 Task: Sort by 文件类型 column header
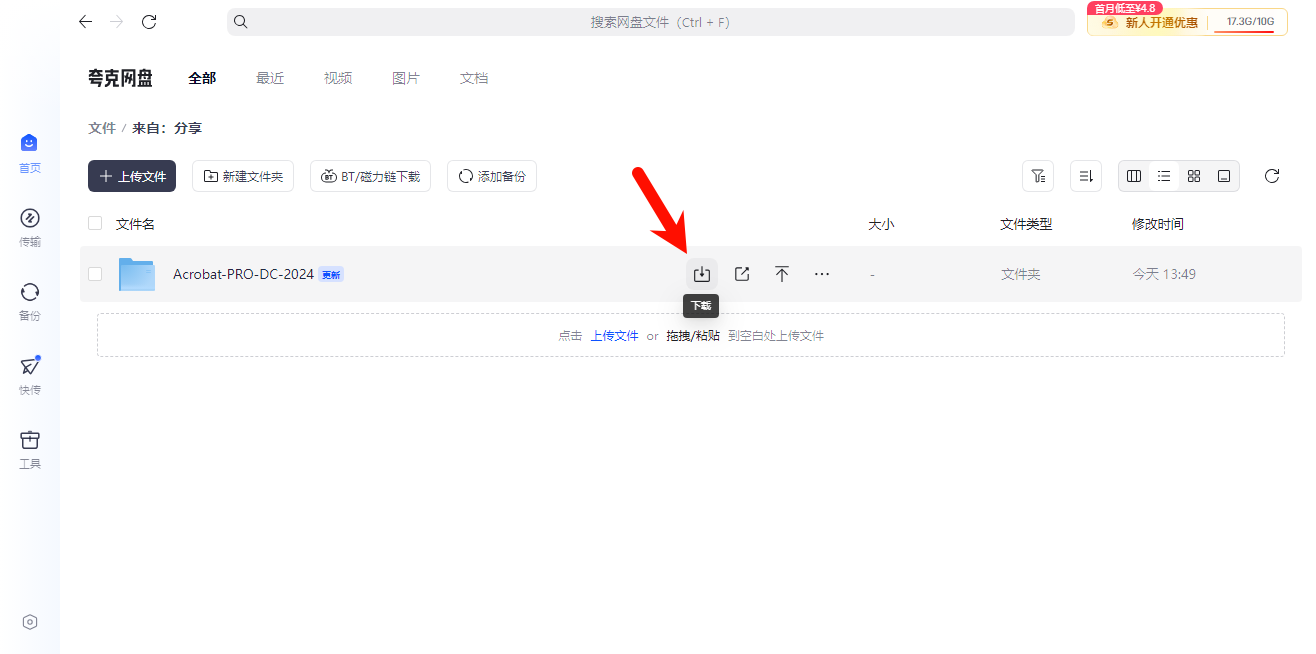point(1026,224)
